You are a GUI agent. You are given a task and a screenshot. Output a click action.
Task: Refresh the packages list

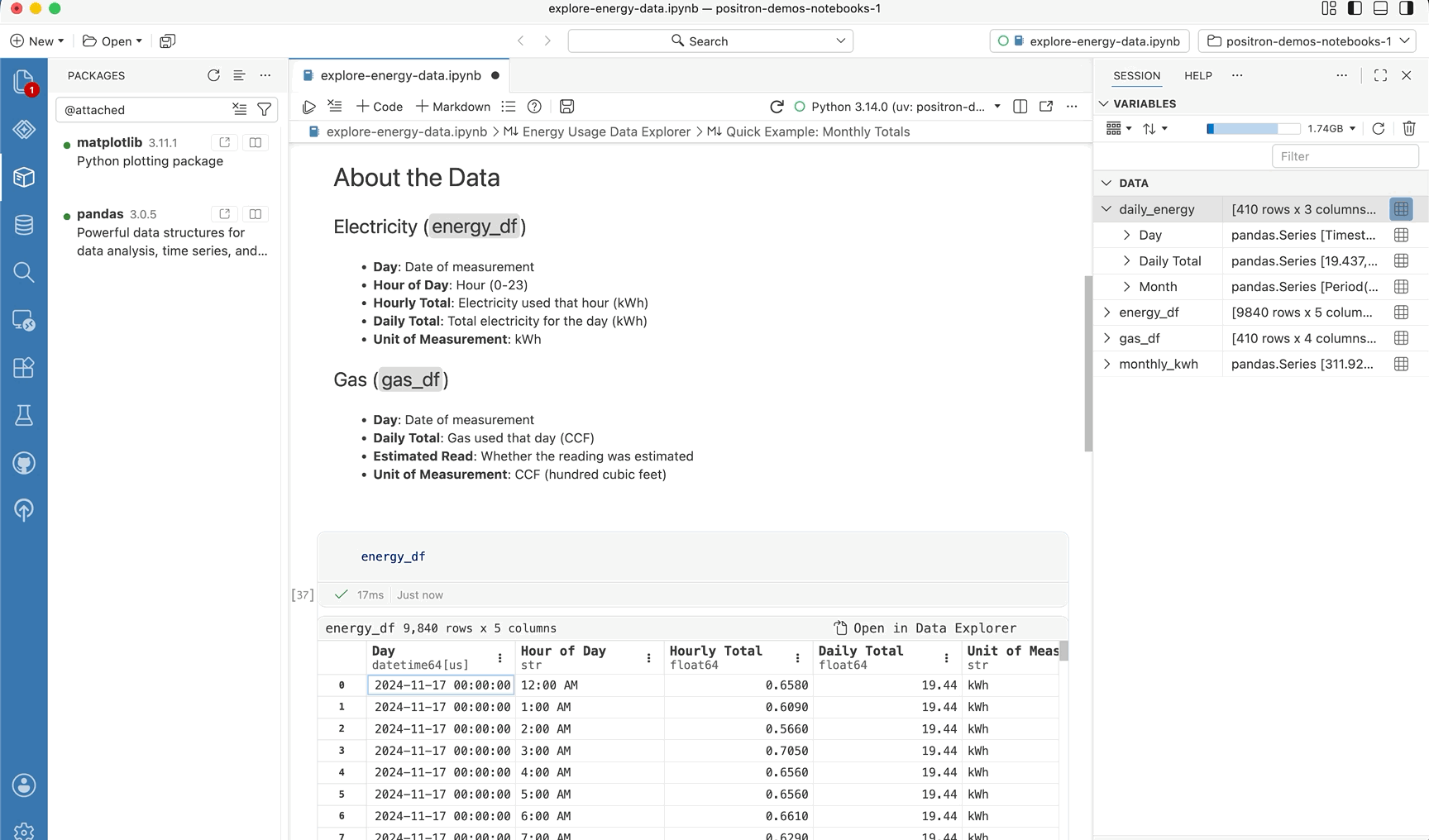click(x=213, y=75)
